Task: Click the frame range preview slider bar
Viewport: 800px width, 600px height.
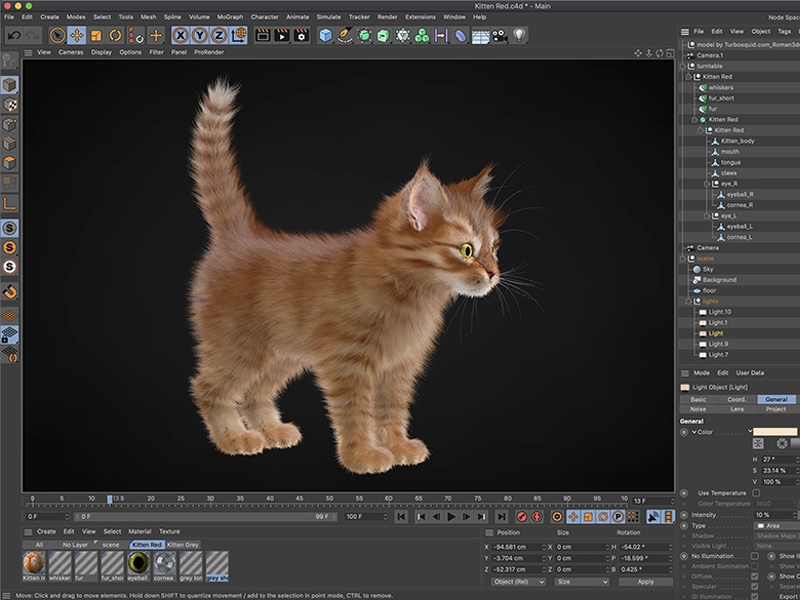Action: pos(205,517)
